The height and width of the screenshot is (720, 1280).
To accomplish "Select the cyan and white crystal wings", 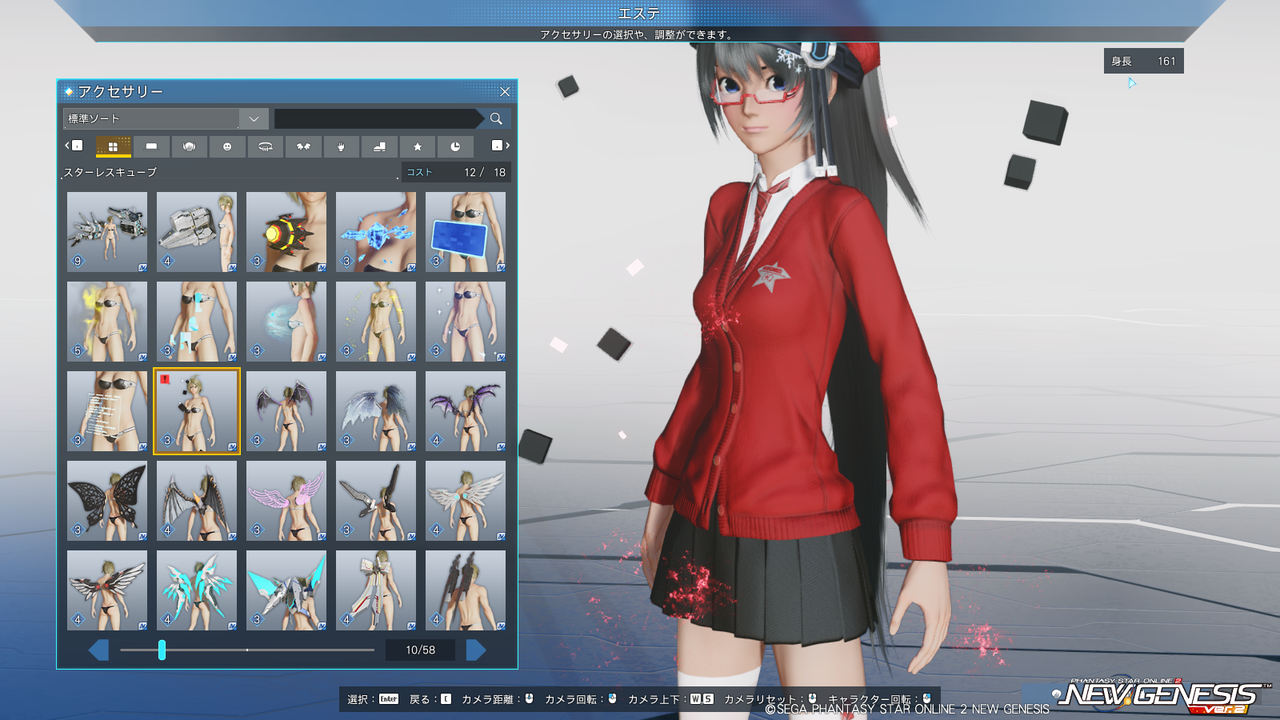I will tap(197, 590).
